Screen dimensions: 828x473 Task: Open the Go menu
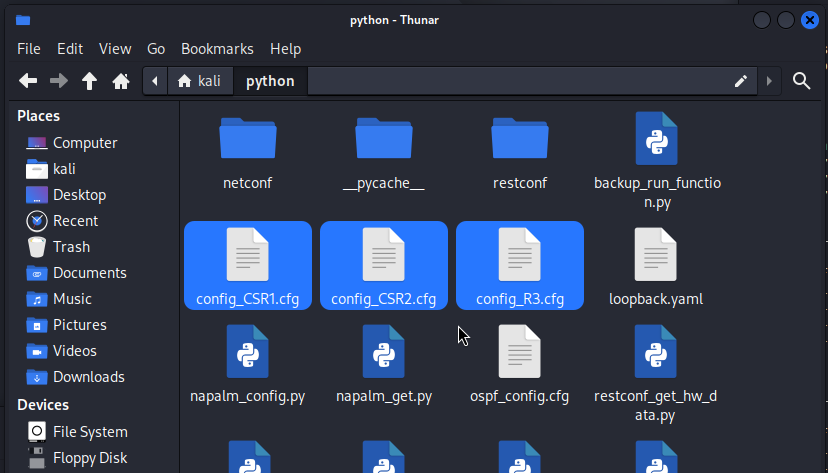click(156, 49)
